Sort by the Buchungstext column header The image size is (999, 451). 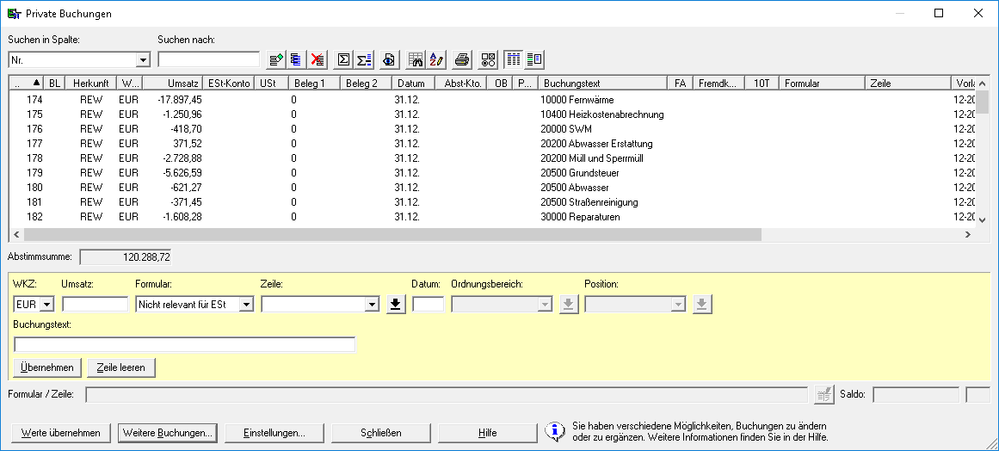[x=602, y=83]
